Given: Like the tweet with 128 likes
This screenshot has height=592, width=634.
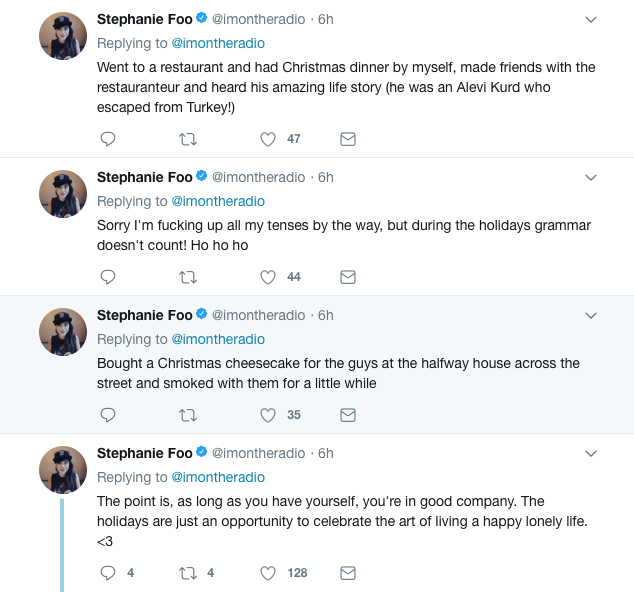Looking at the screenshot, I should coord(268,573).
